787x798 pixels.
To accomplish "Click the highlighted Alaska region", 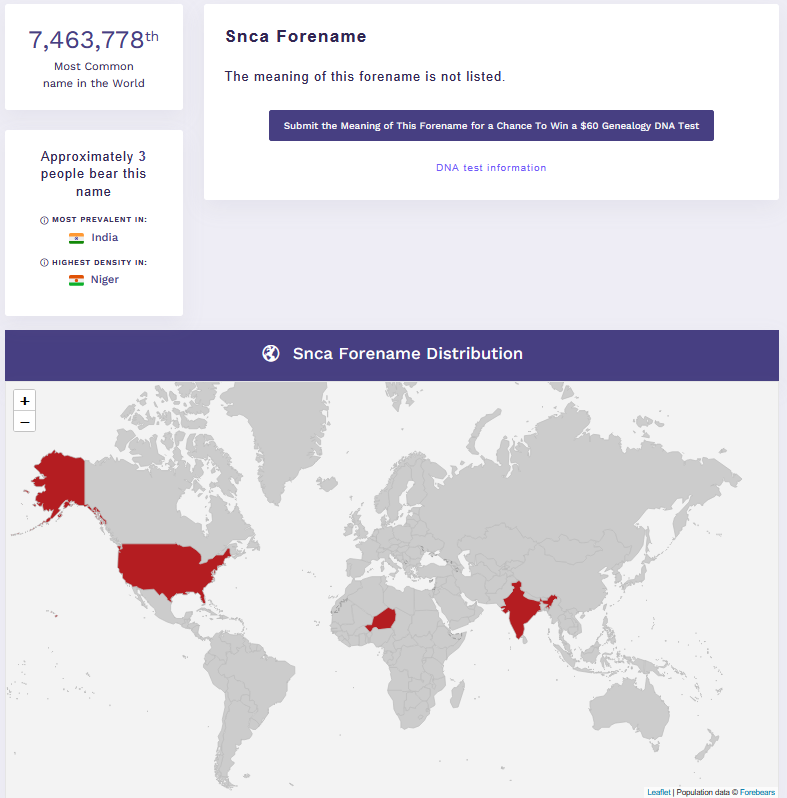I will pyautogui.click(x=60, y=480).
